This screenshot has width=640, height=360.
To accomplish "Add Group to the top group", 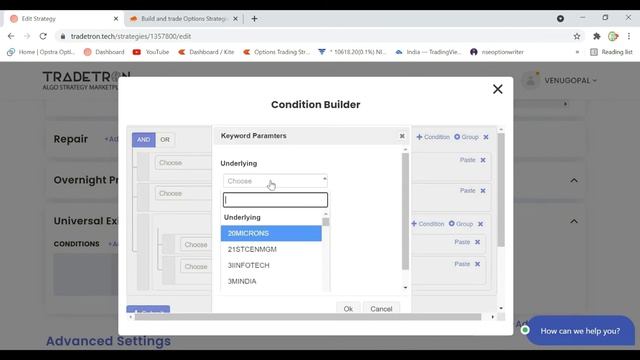I will [466, 137].
